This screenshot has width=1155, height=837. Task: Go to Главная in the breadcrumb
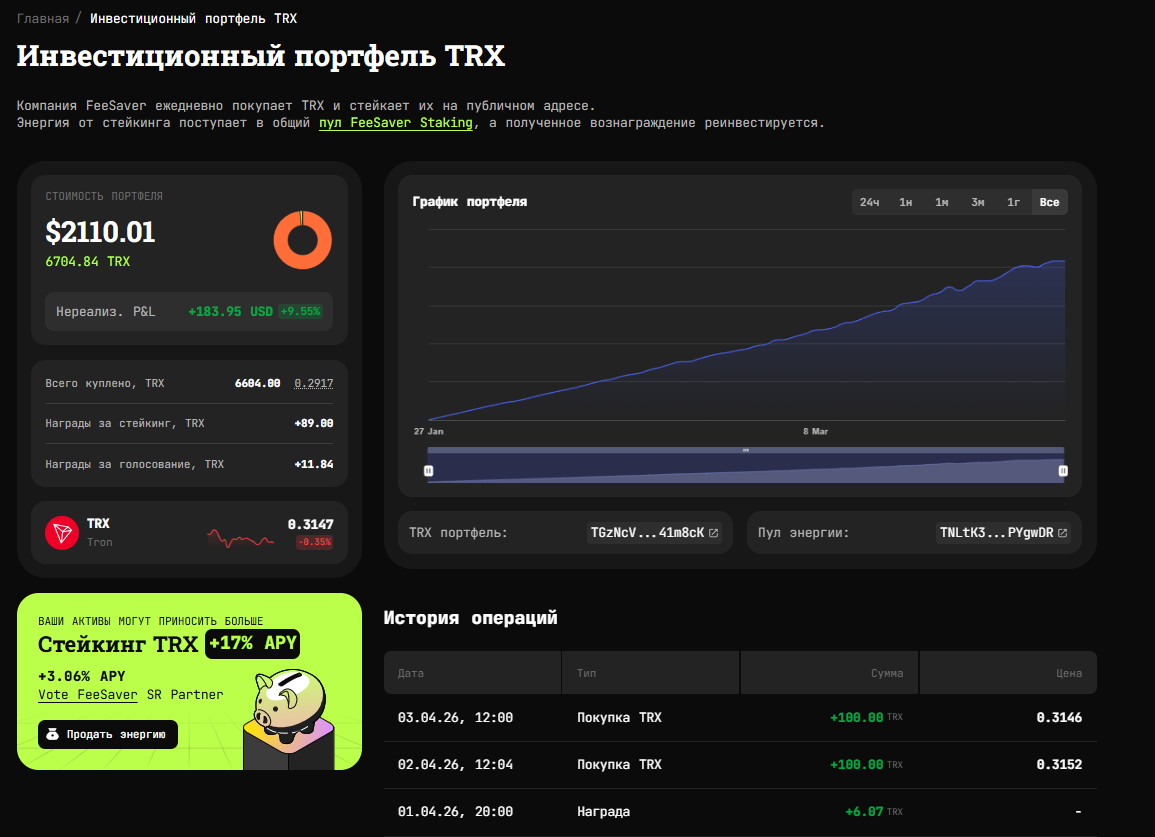pos(43,18)
